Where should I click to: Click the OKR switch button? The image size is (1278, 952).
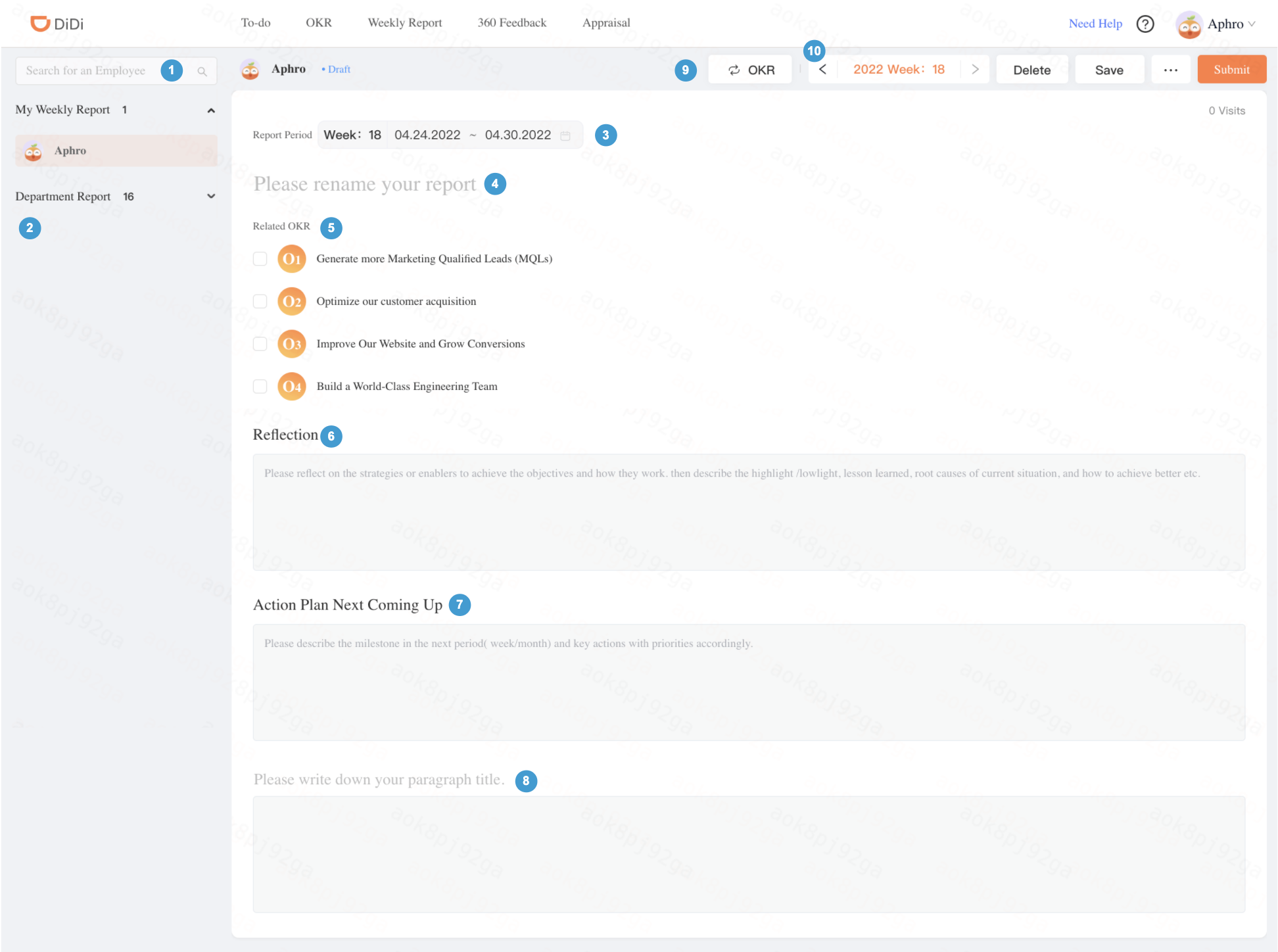coord(750,70)
